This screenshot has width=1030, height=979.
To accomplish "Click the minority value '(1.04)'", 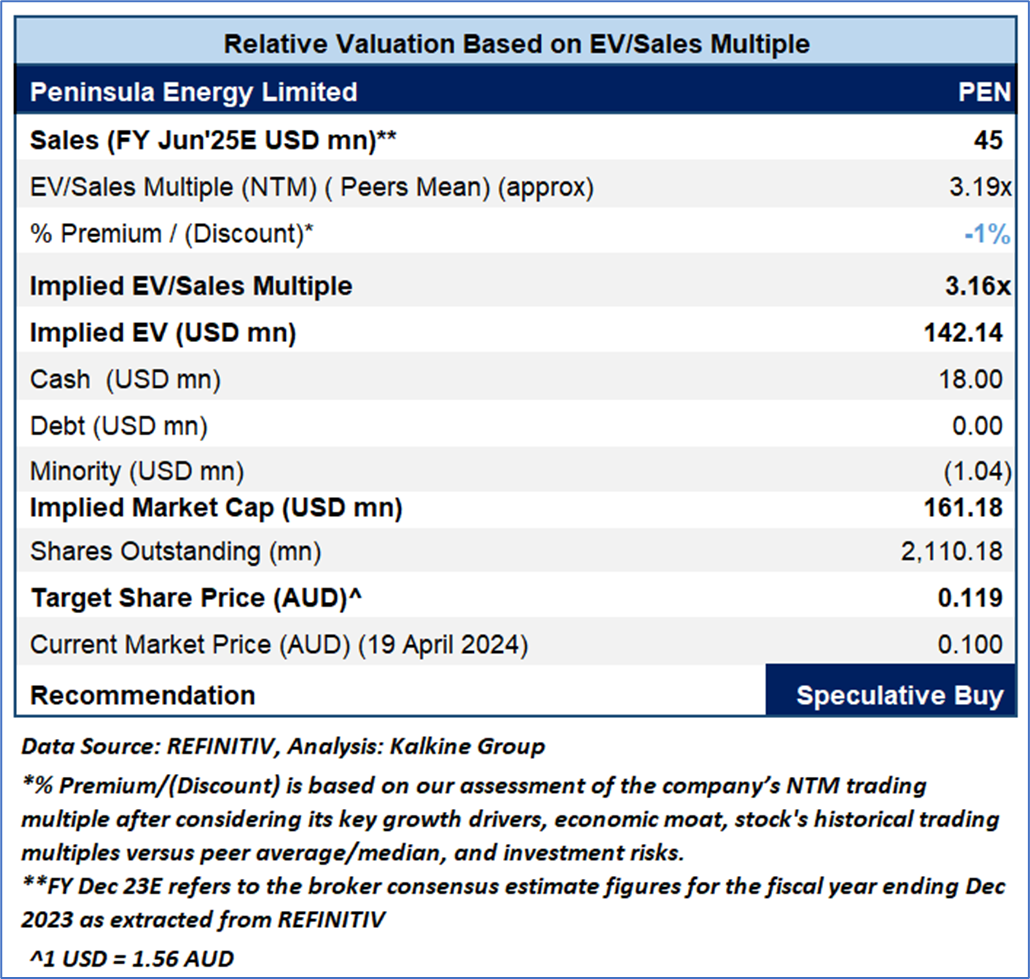I will (x=977, y=471).
